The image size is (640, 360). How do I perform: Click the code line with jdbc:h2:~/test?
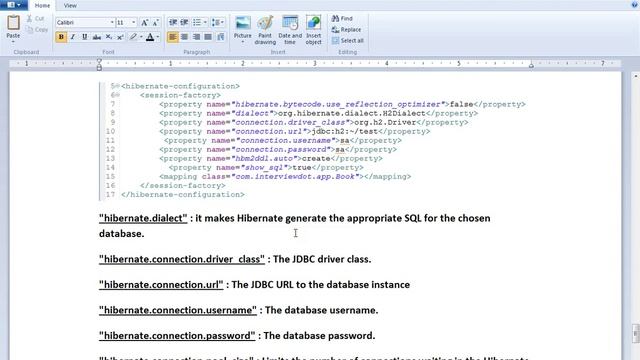coord(295,131)
